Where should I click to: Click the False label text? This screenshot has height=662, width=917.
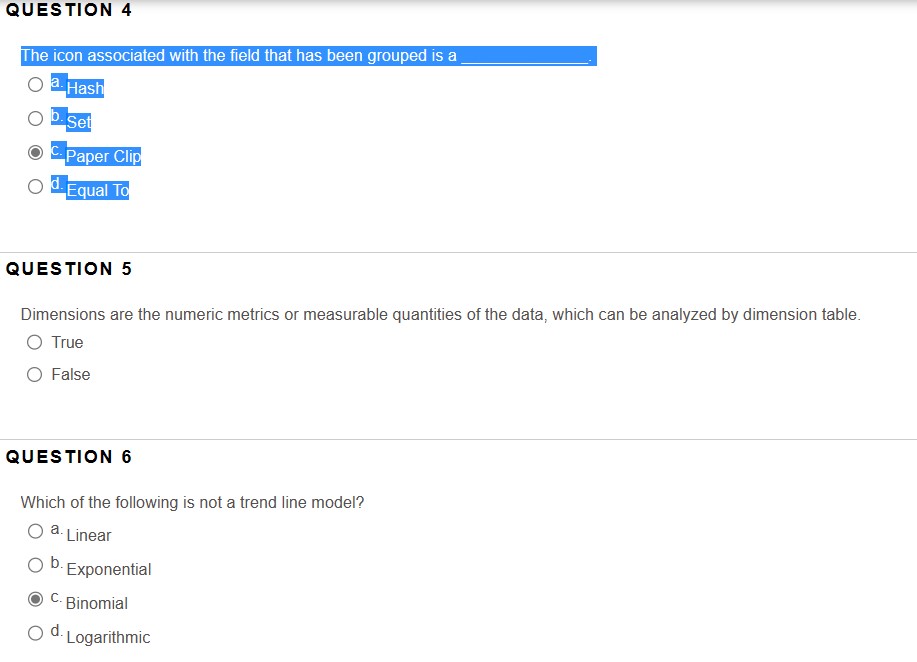coord(72,374)
